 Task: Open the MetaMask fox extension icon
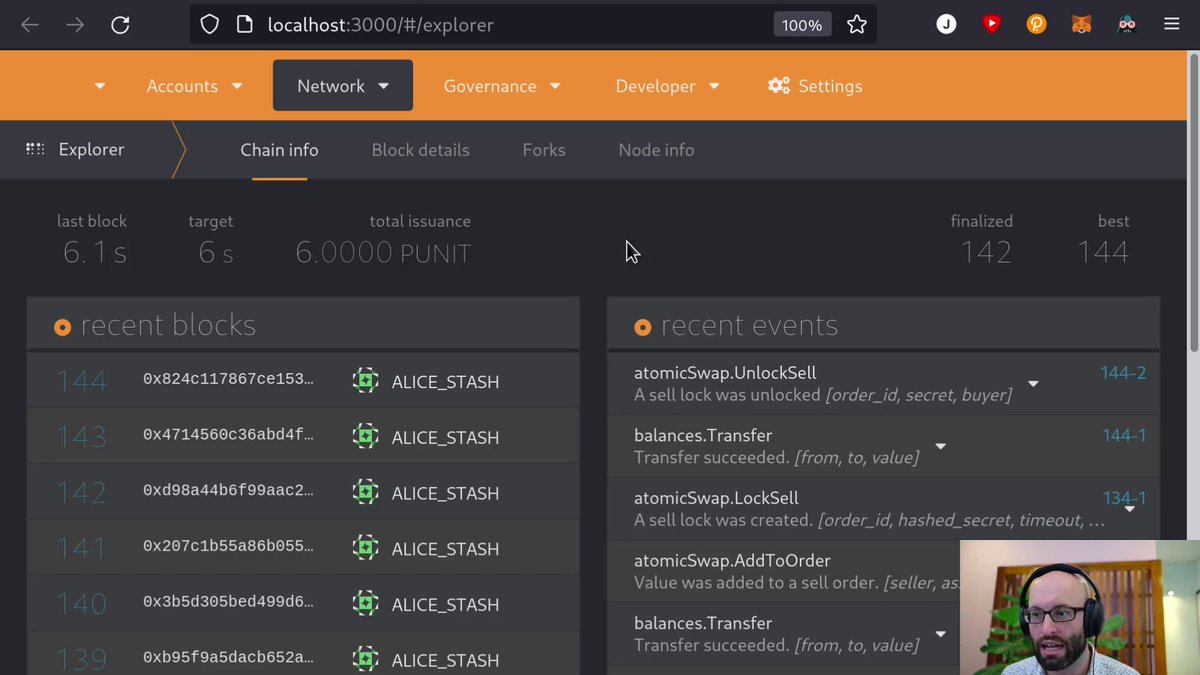[1082, 25]
